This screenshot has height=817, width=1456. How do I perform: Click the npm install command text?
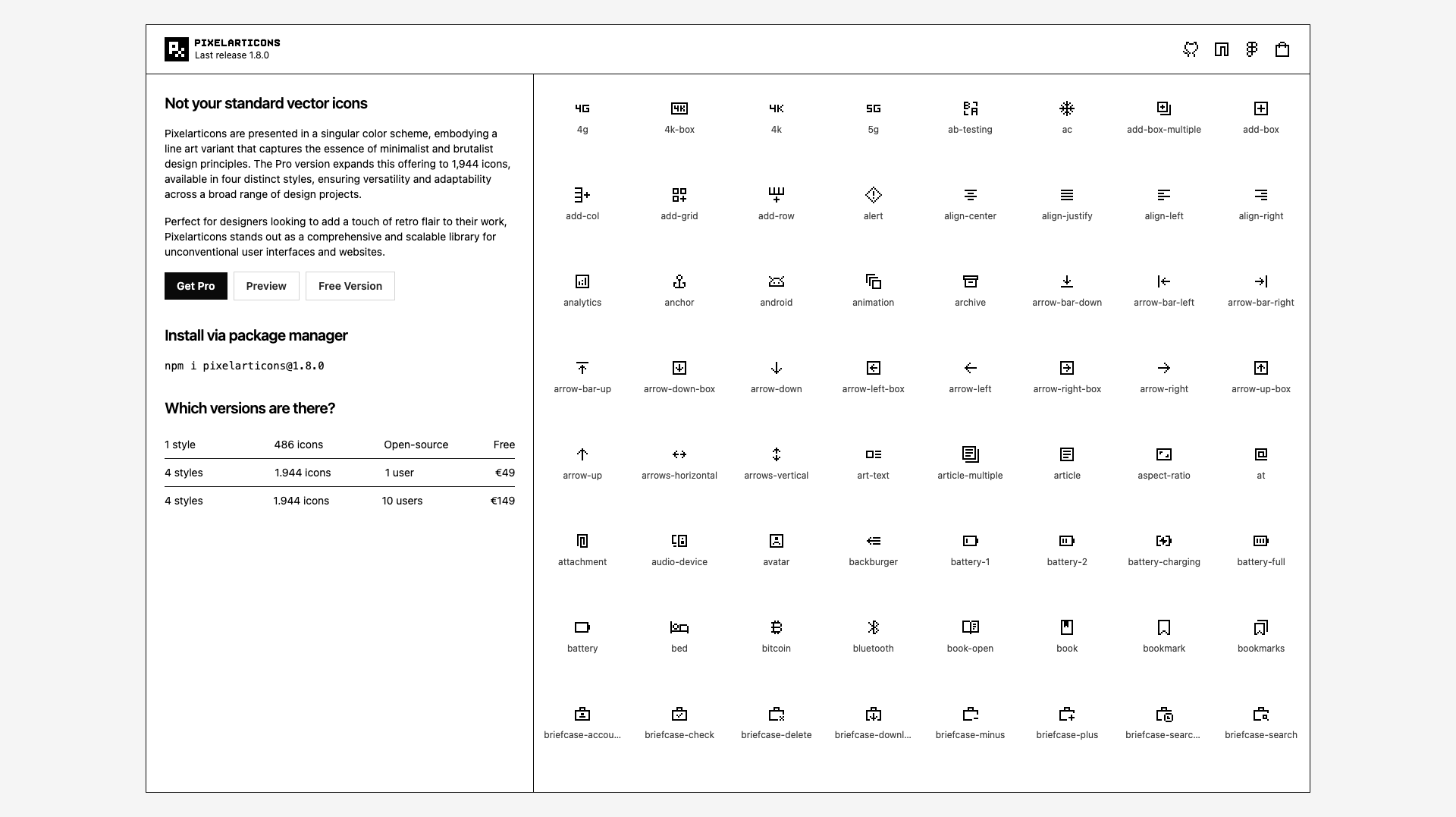(244, 366)
